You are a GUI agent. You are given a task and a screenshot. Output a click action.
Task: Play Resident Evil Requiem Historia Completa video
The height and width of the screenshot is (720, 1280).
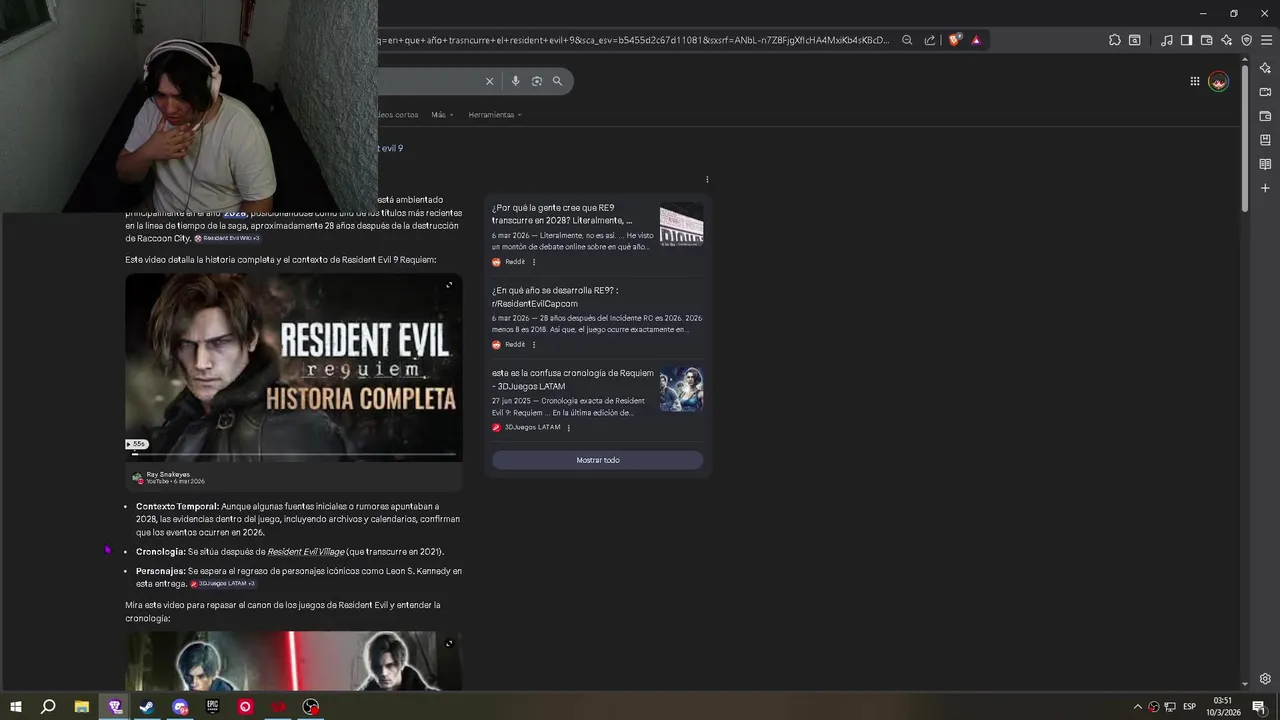[x=293, y=367]
